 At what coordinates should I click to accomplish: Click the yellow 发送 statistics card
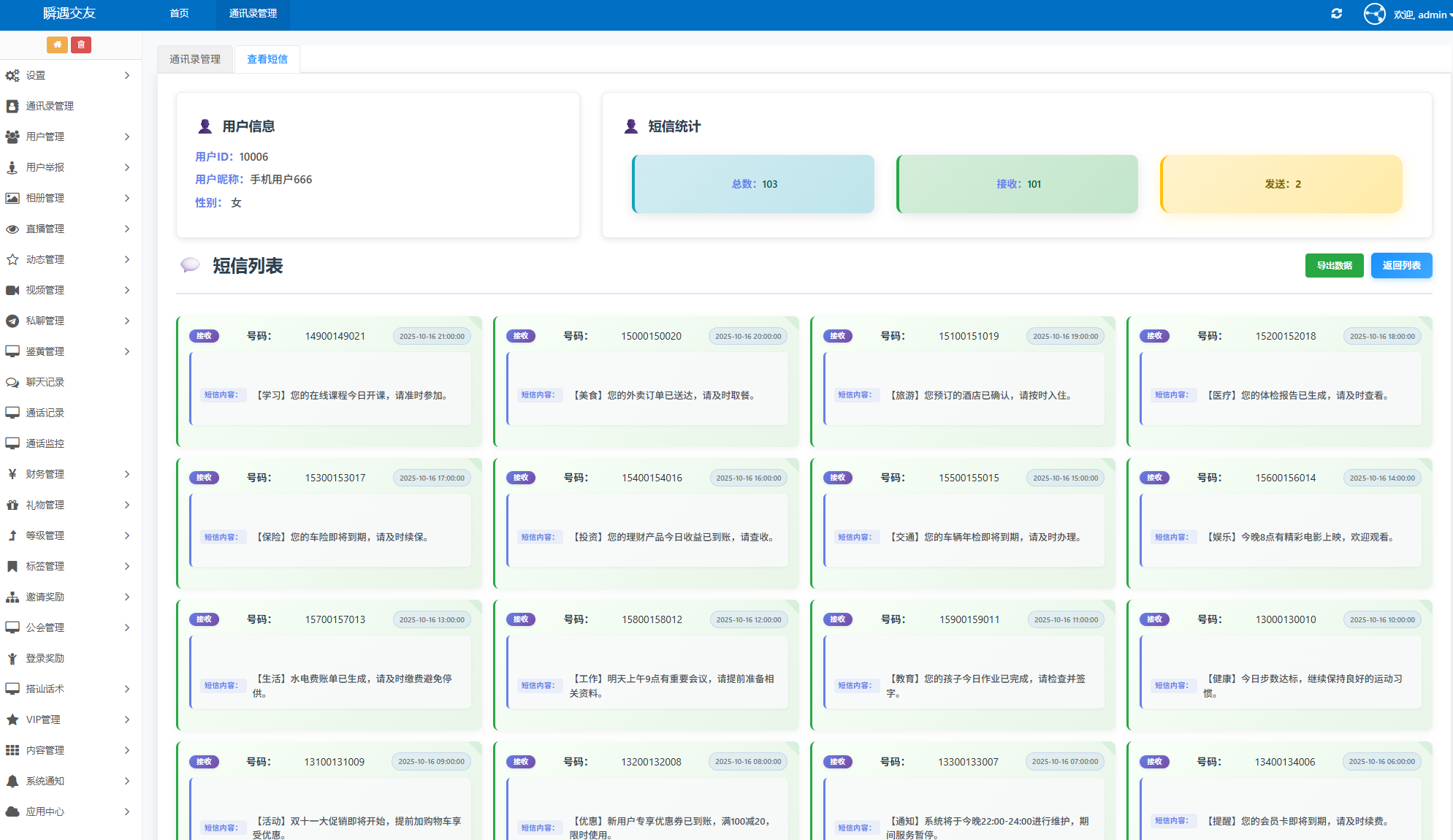coord(1281,184)
